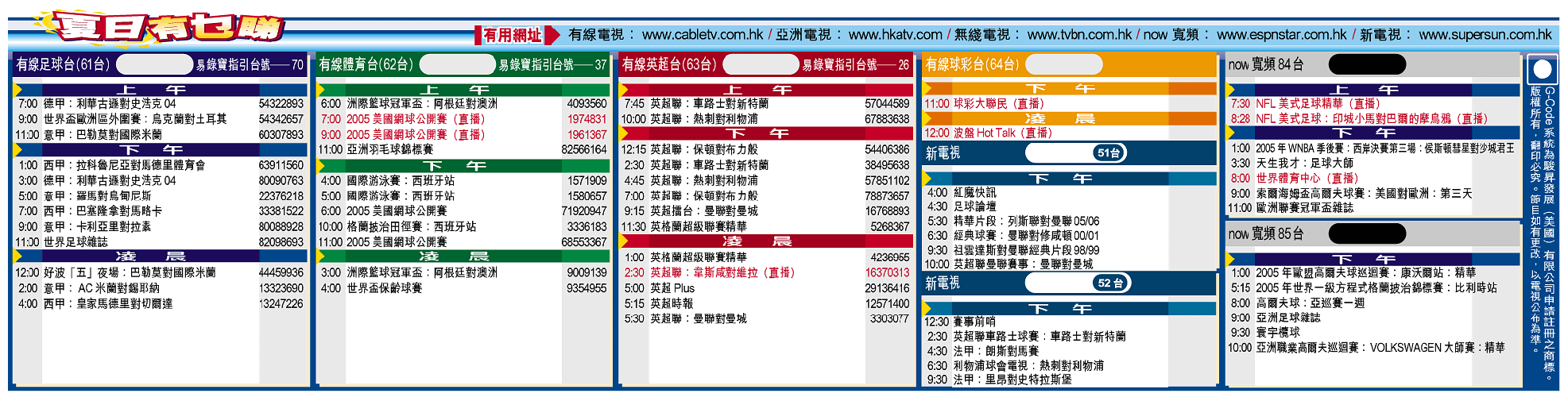Select row 4:00 世界盃保齡球賽

[x=463, y=288]
